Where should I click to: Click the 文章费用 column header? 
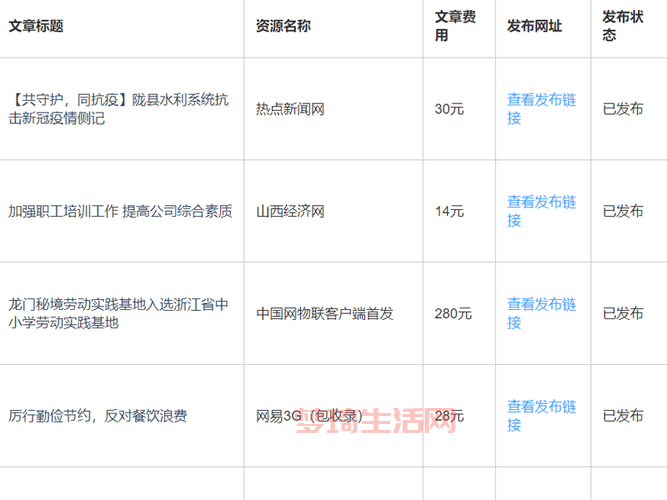pos(455,26)
